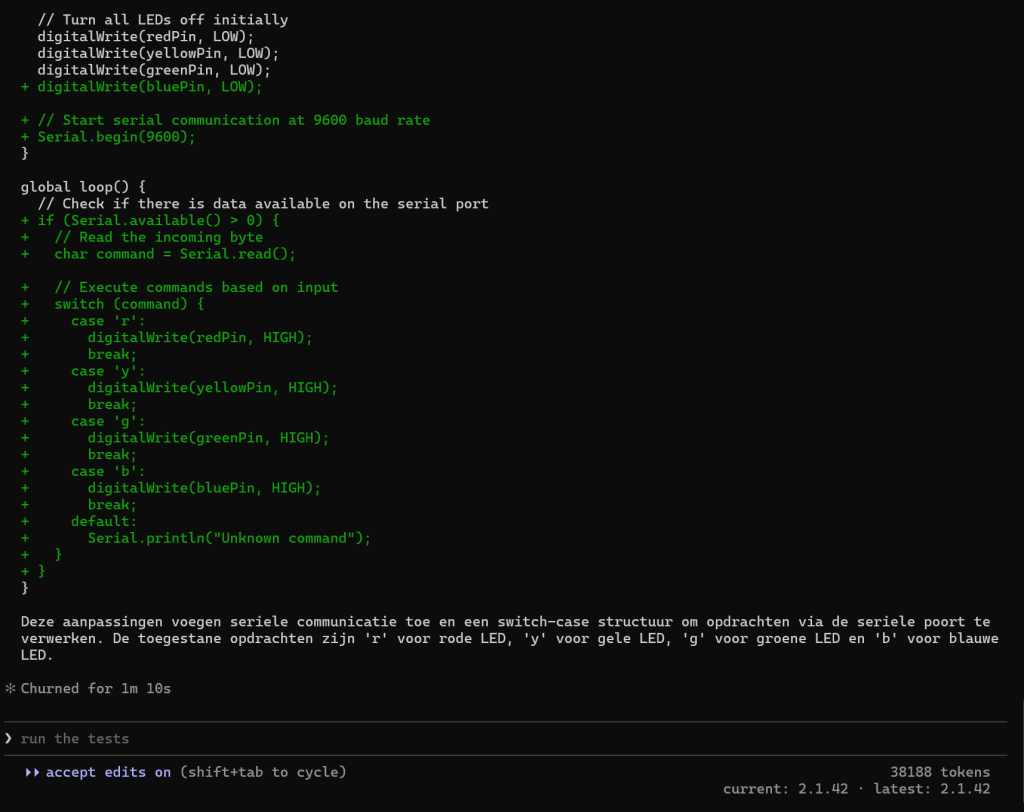Click the shift+tab to cycle hint
1024x812 pixels.
click(x=263, y=772)
